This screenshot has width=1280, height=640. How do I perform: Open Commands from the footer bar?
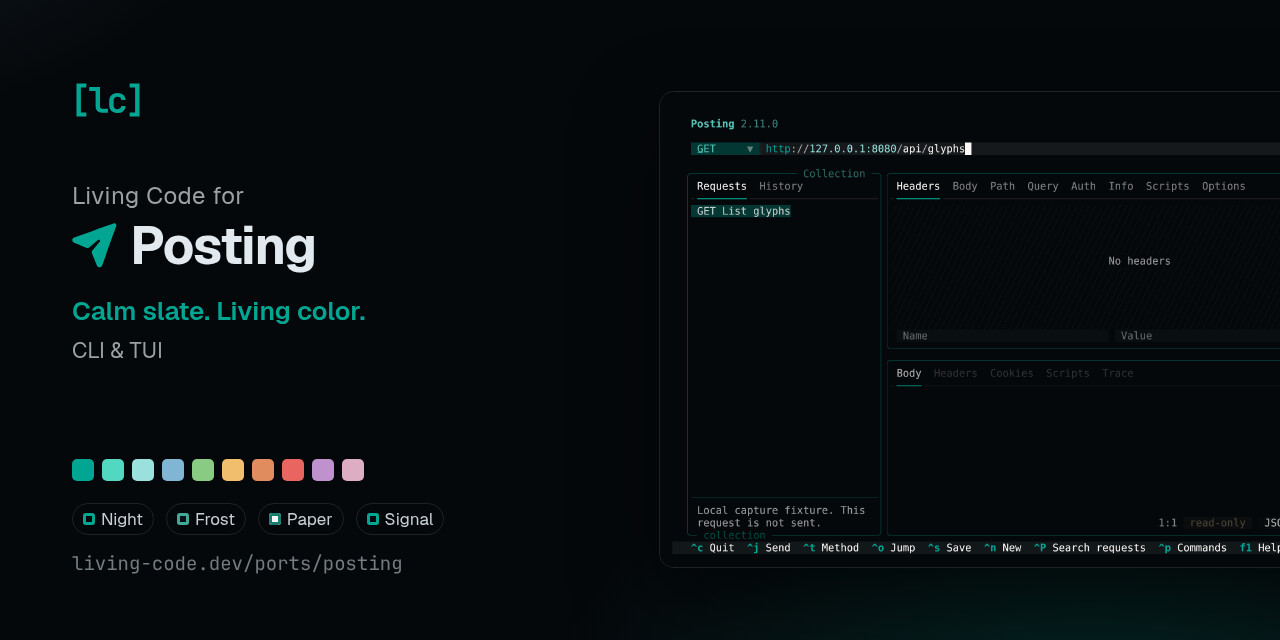[x=1193, y=548]
